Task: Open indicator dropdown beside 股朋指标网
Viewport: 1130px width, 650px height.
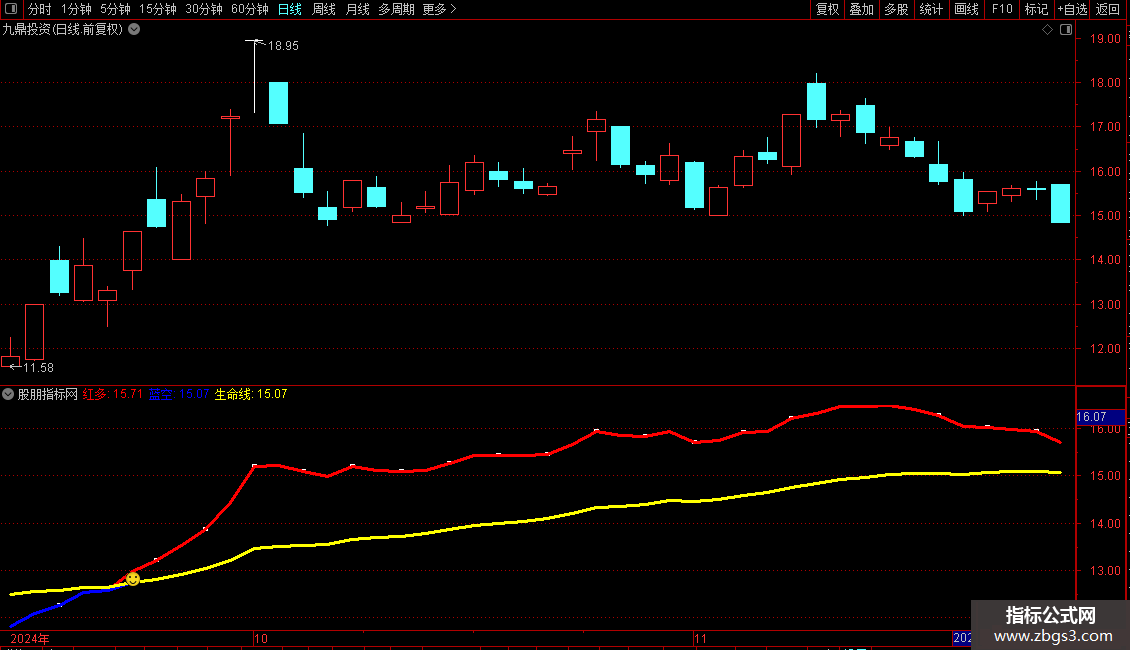Action: click(x=8, y=394)
